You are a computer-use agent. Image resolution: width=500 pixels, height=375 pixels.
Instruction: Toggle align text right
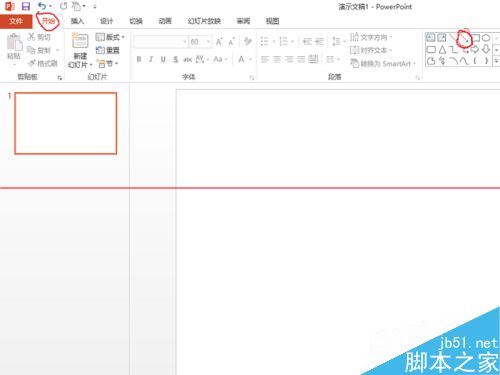tap(289, 59)
